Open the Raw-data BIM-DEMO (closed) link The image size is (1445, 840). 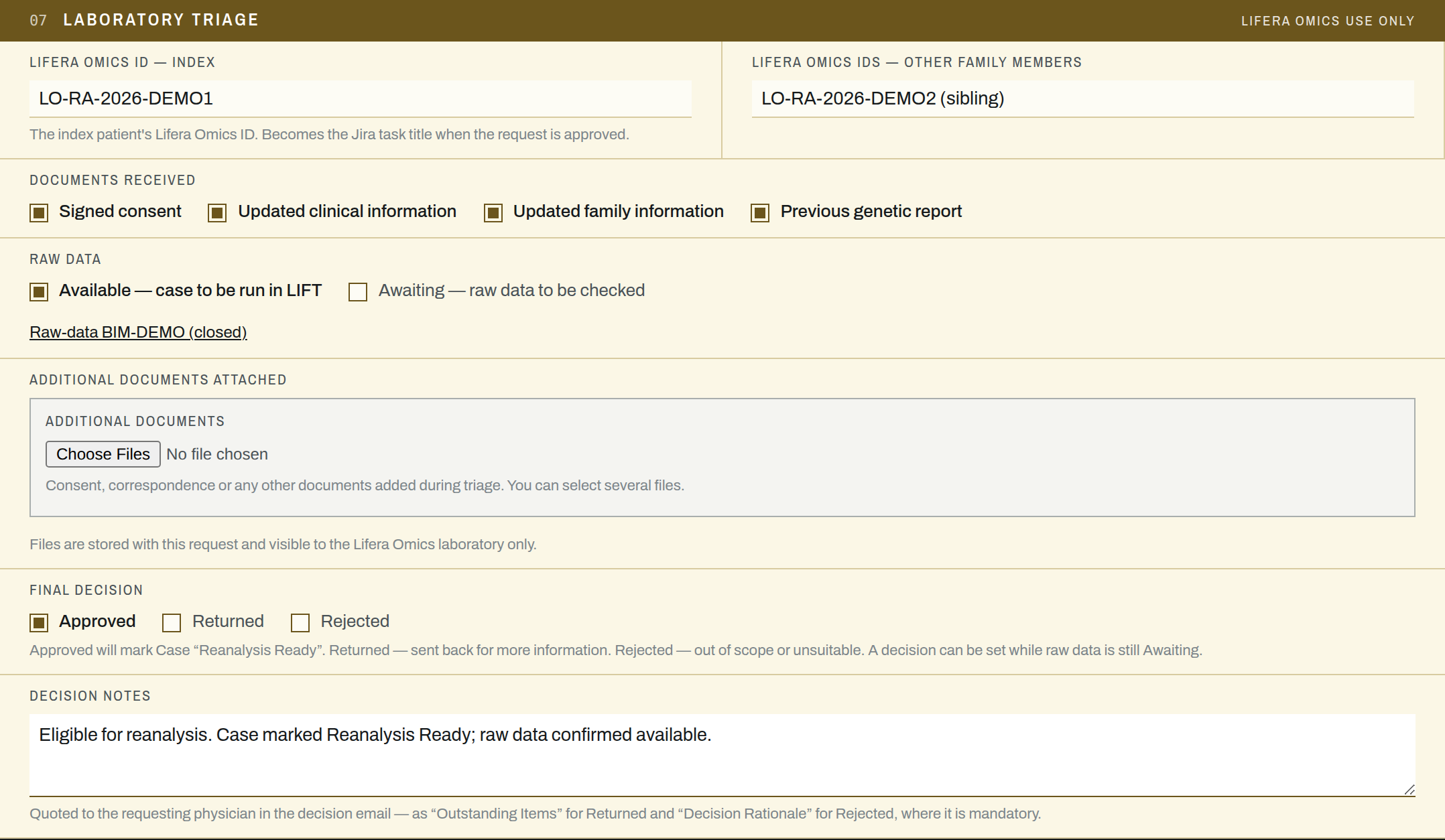tap(138, 332)
